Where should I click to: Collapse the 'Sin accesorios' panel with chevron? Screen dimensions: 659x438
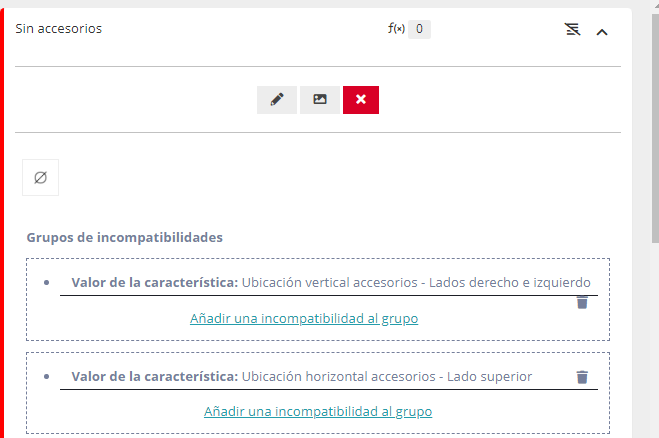[x=602, y=31]
